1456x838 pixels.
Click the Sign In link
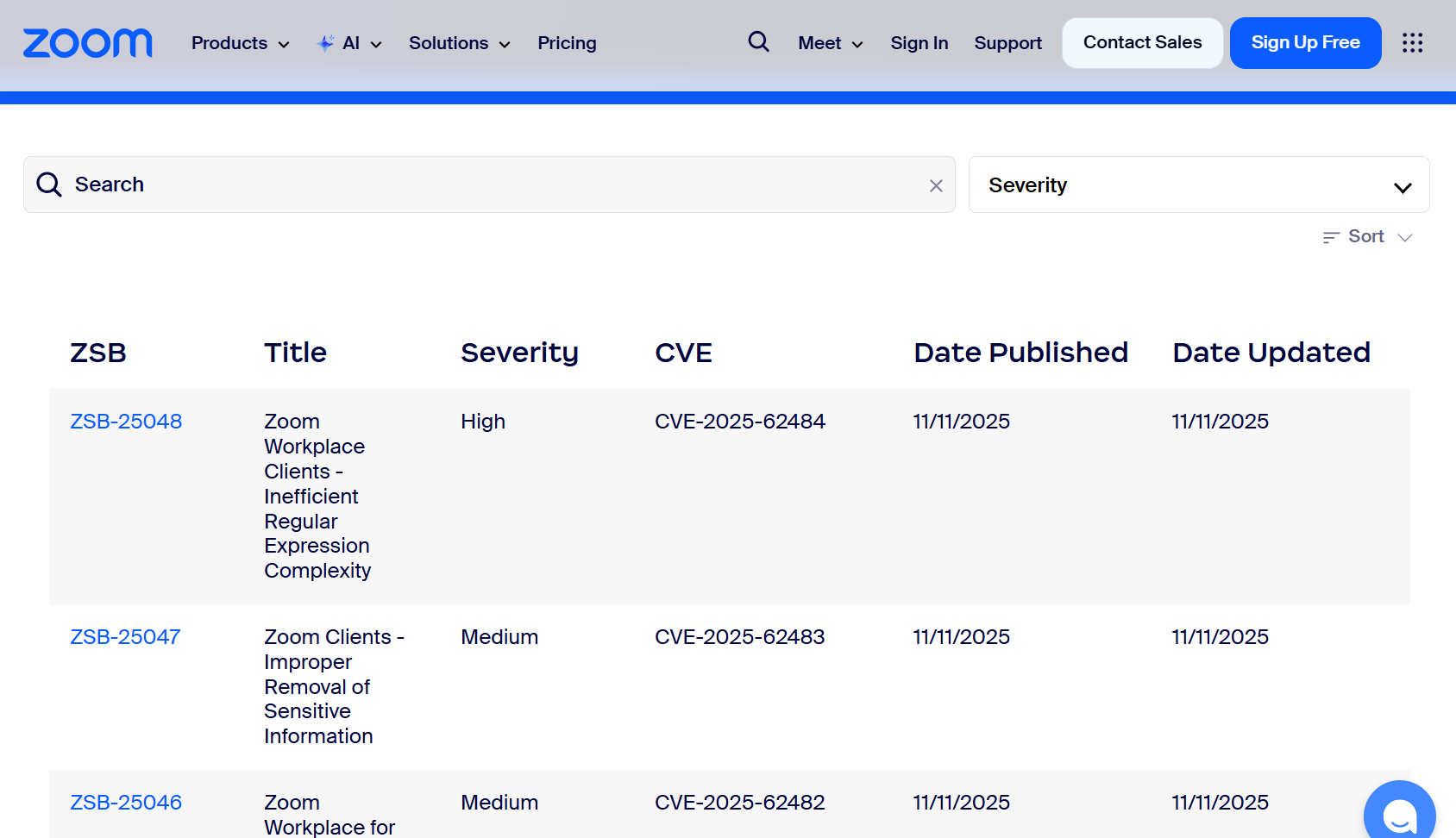[x=919, y=43]
